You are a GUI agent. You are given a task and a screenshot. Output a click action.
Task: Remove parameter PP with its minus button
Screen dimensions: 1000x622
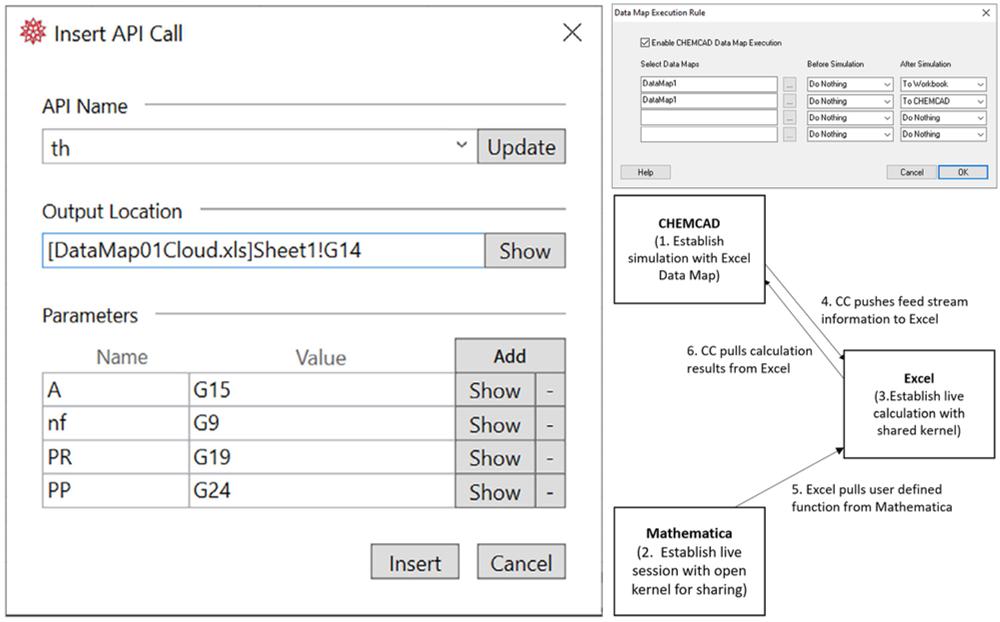[550, 491]
